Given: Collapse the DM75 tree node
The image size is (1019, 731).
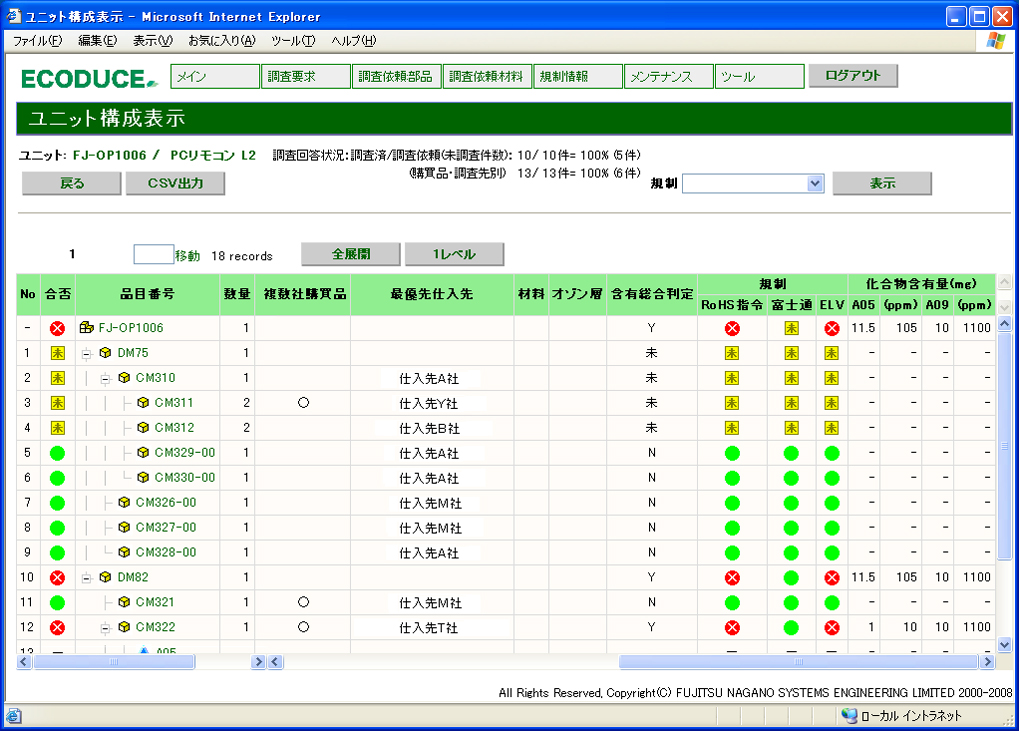Looking at the screenshot, I should pos(87,353).
